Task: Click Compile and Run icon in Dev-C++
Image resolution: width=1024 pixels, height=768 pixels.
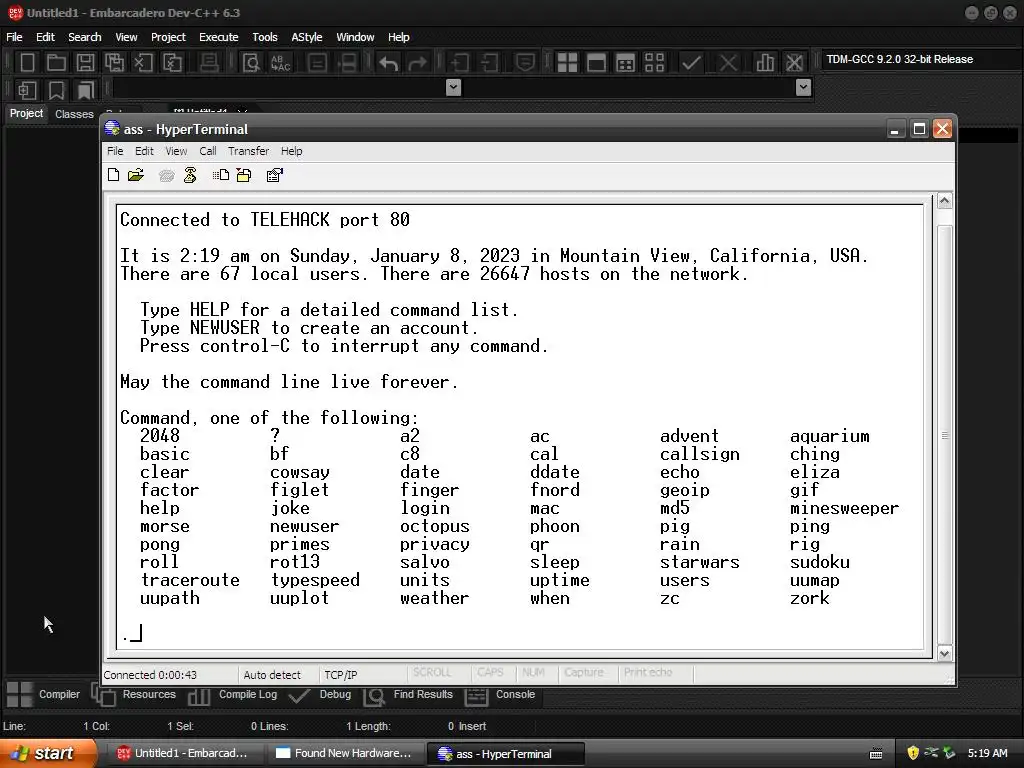Action: coord(625,63)
